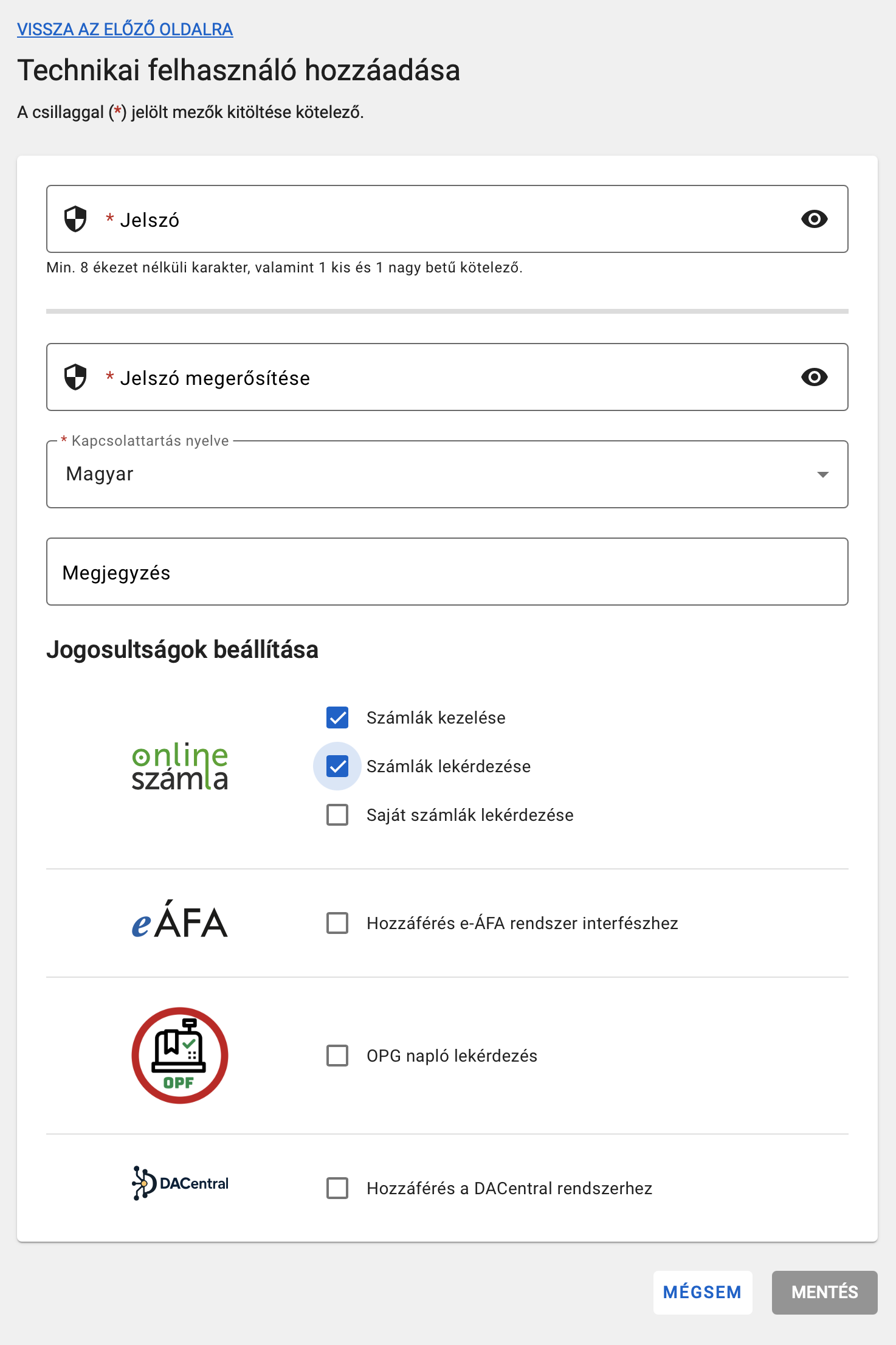Click the Mentés button
The height and width of the screenshot is (1345, 896).
click(825, 1292)
